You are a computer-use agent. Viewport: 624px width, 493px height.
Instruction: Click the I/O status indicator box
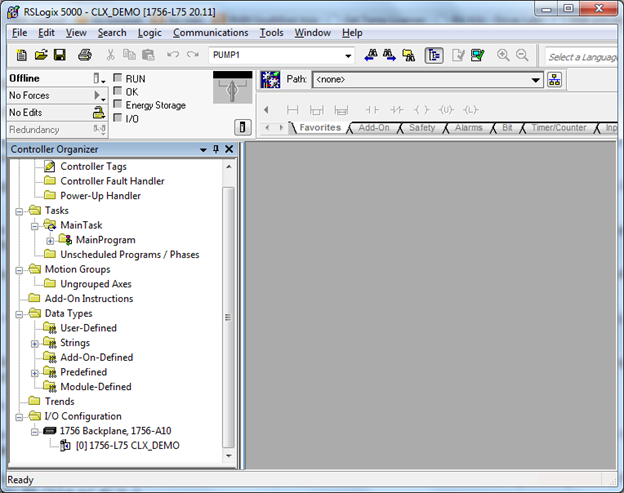tap(118, 118)
